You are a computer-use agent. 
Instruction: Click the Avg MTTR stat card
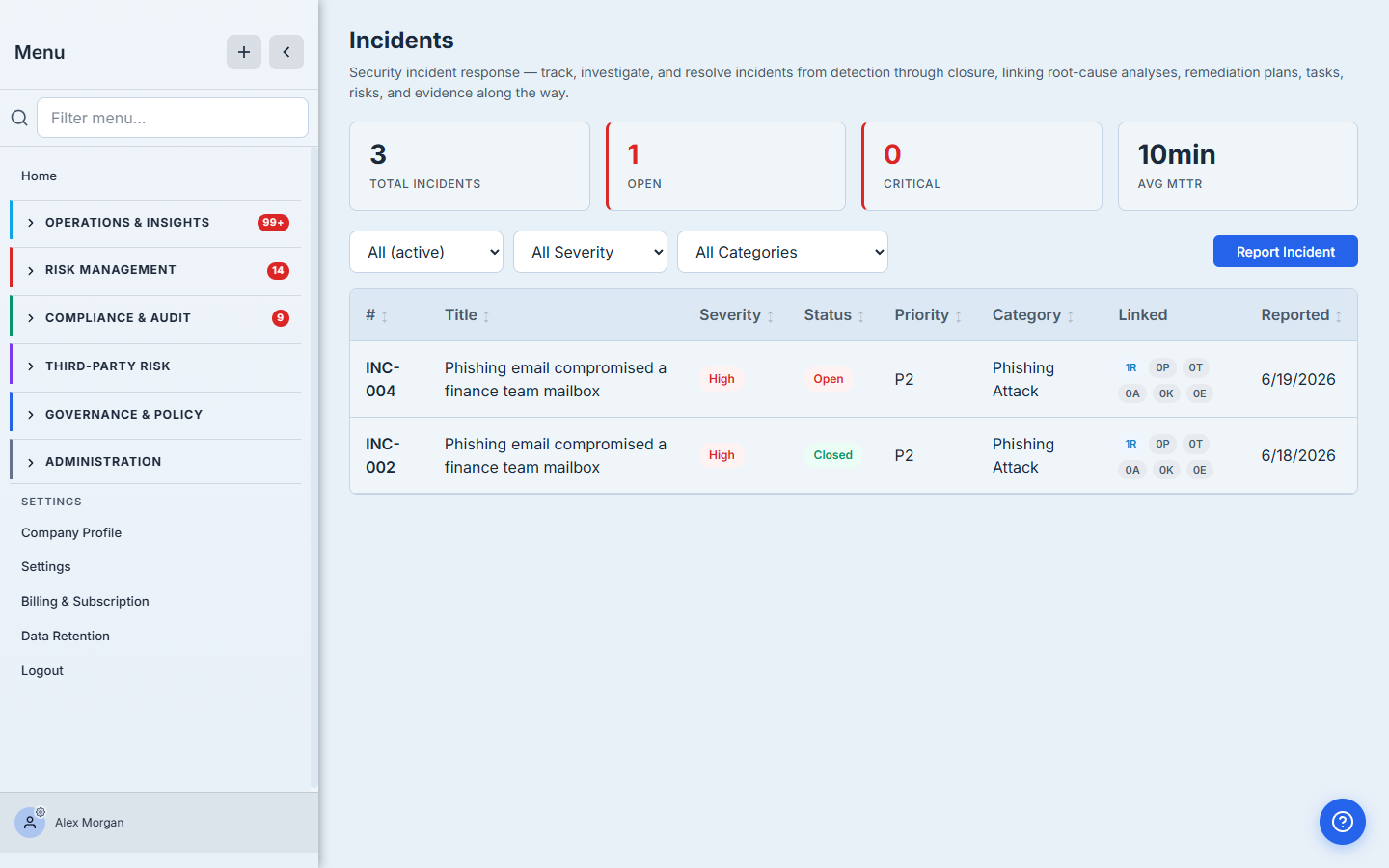tap(1238, 166)
